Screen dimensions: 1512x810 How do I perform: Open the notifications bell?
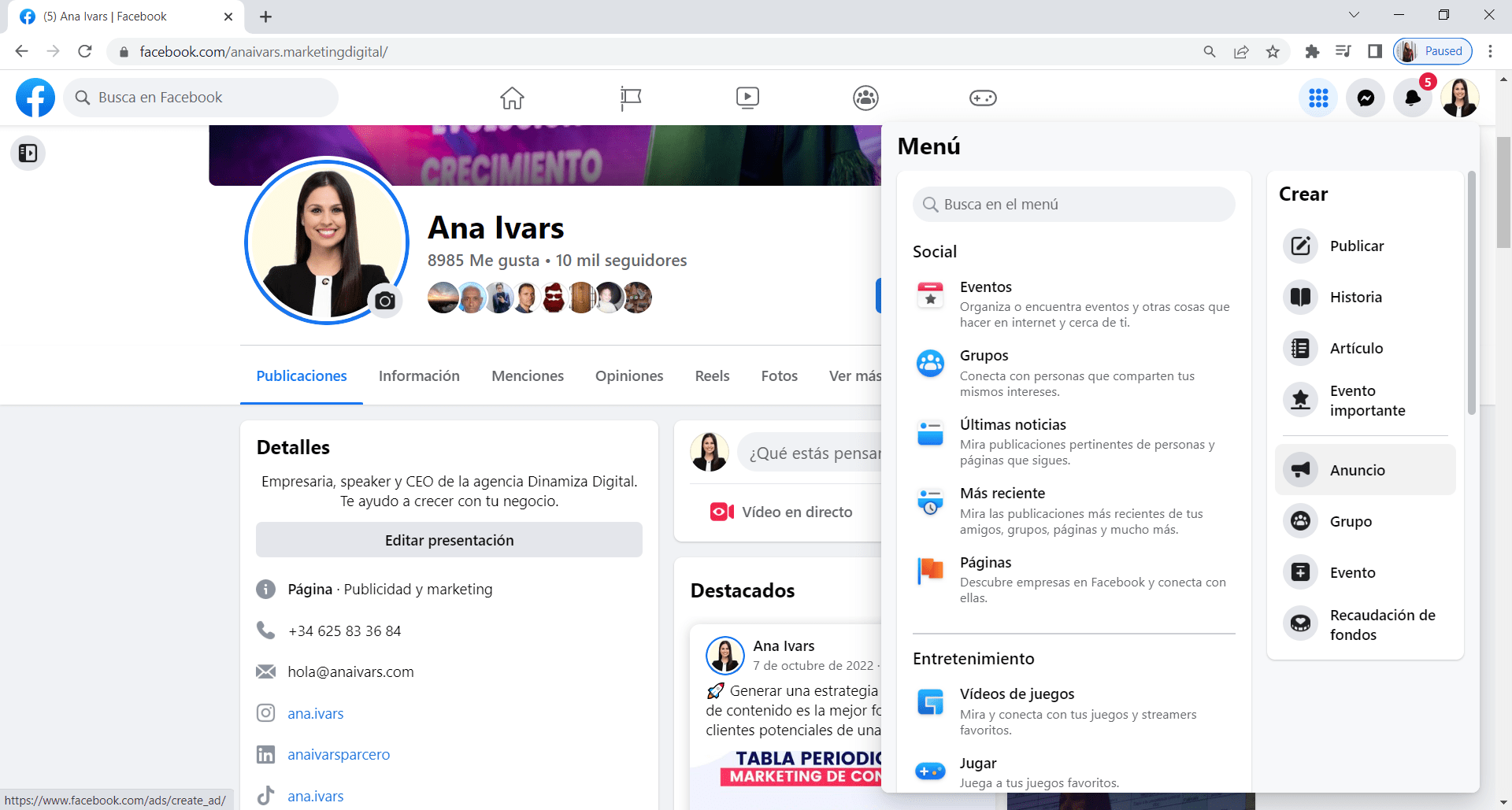[x=1413, y=98]
